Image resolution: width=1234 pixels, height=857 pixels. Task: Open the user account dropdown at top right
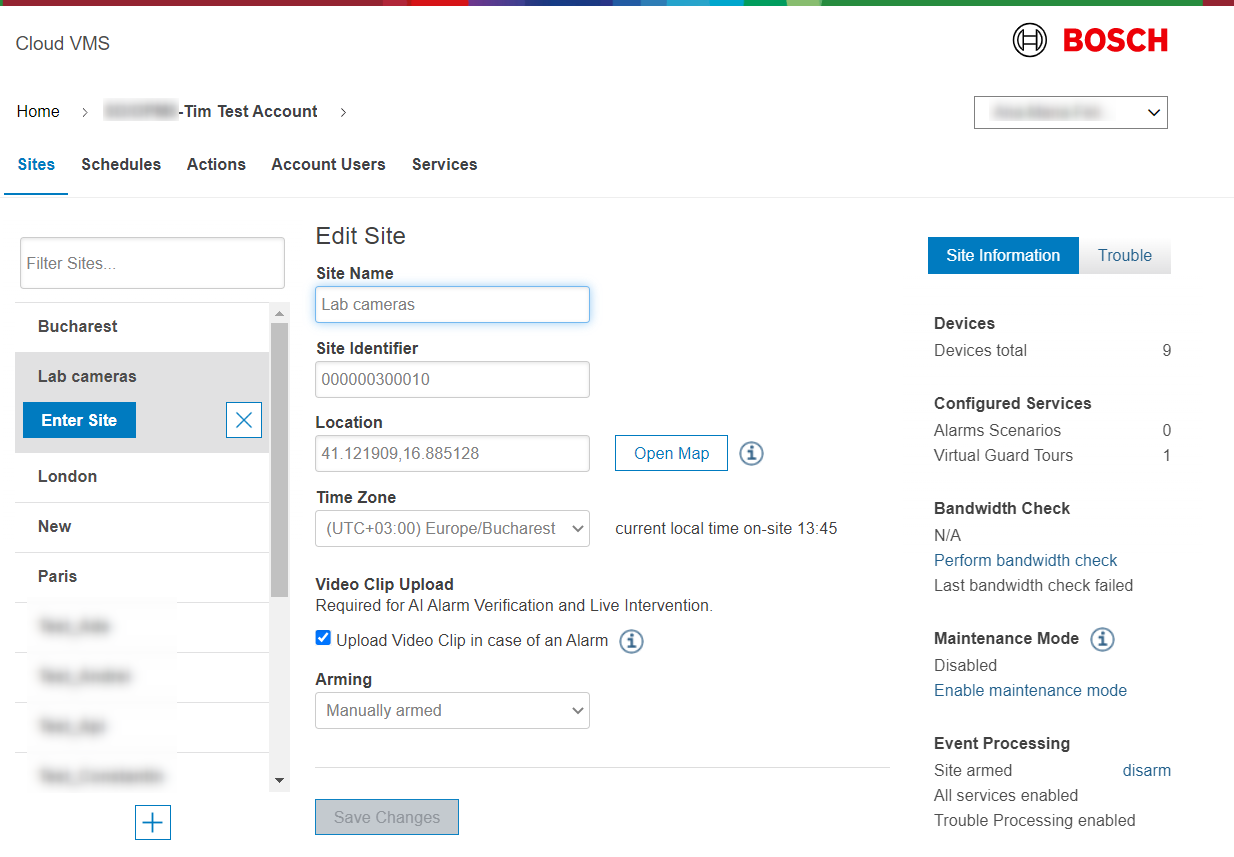pyautogui.click(x=1070, y=112)
